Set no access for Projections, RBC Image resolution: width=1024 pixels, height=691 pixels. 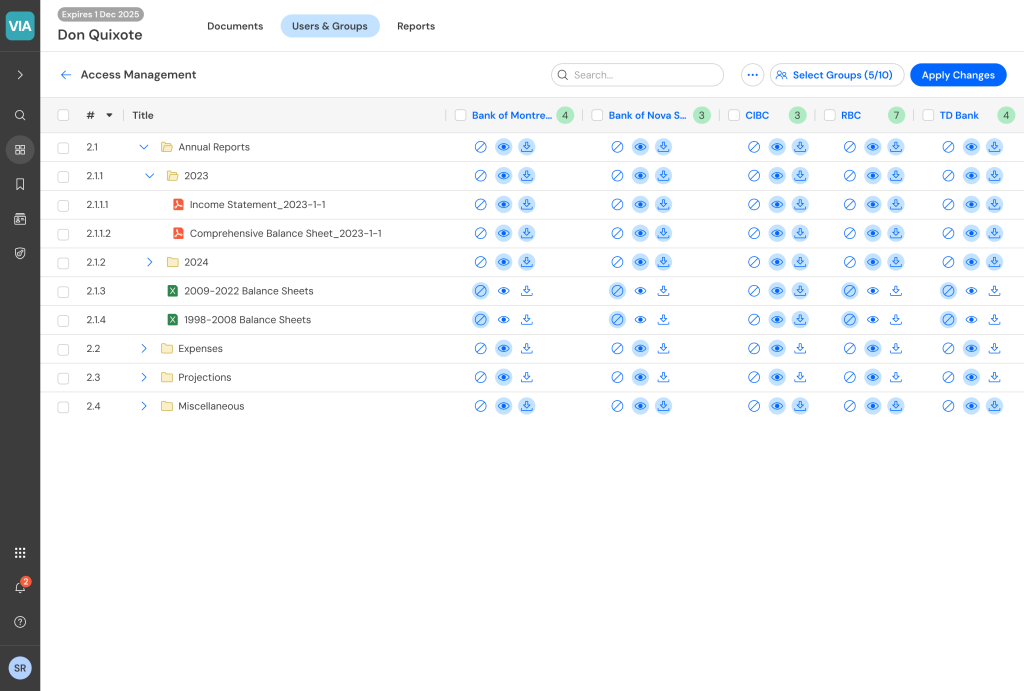point(850,377)
